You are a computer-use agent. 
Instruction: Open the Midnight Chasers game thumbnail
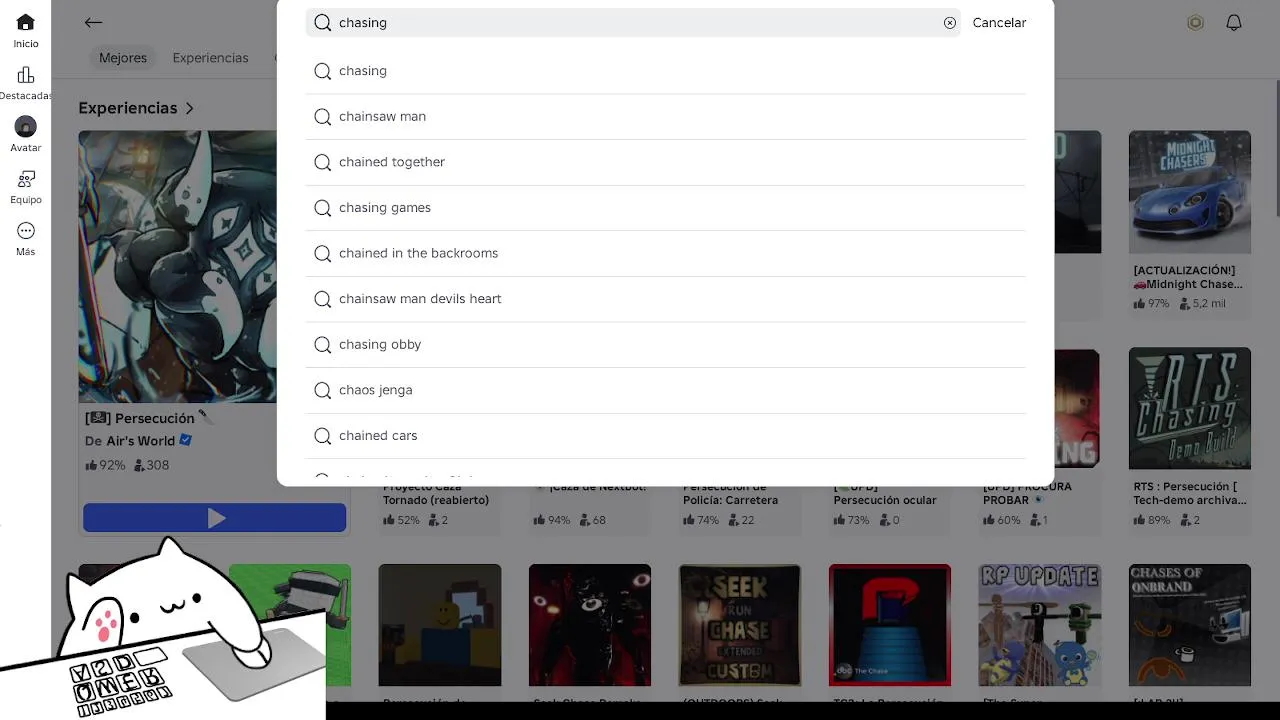point(1190,192)
